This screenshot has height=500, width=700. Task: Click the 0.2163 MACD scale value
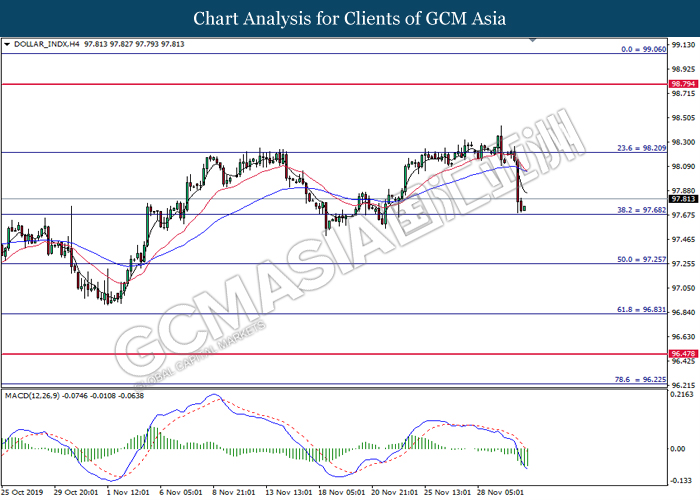(x=682, y=395)
